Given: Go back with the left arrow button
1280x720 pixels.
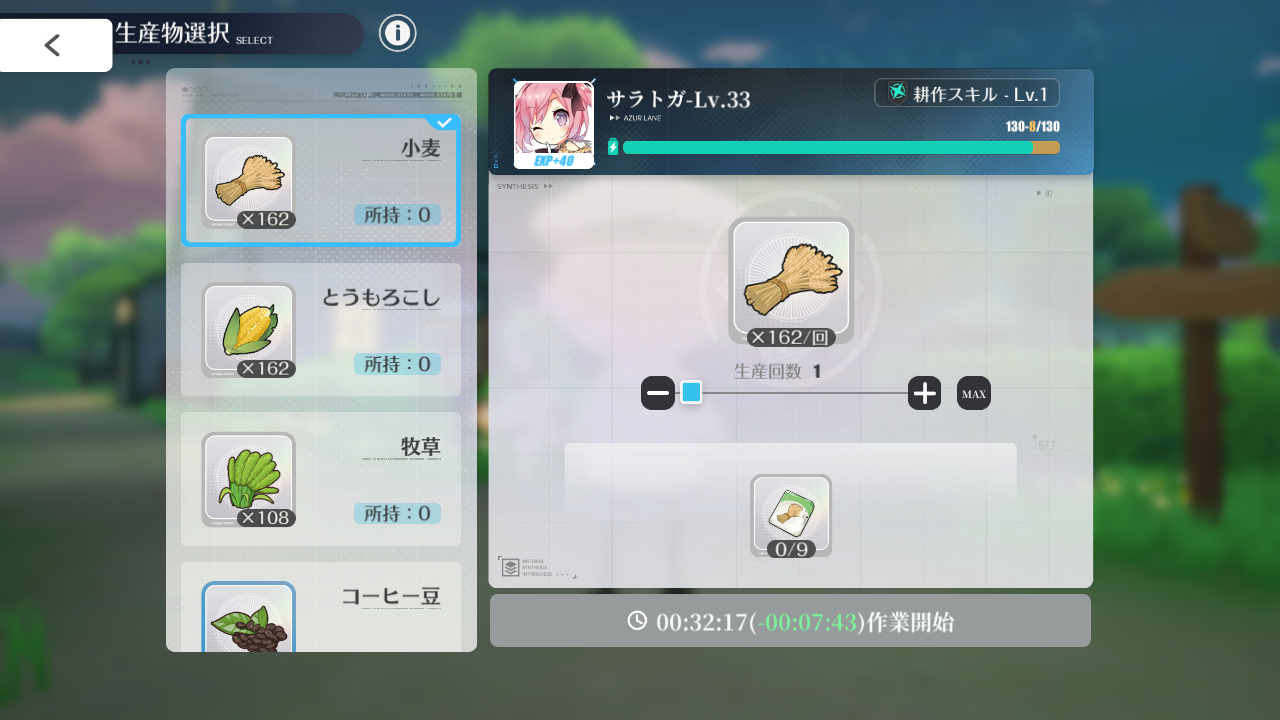Looking at the screenshot, I should (x=56, y=45).
